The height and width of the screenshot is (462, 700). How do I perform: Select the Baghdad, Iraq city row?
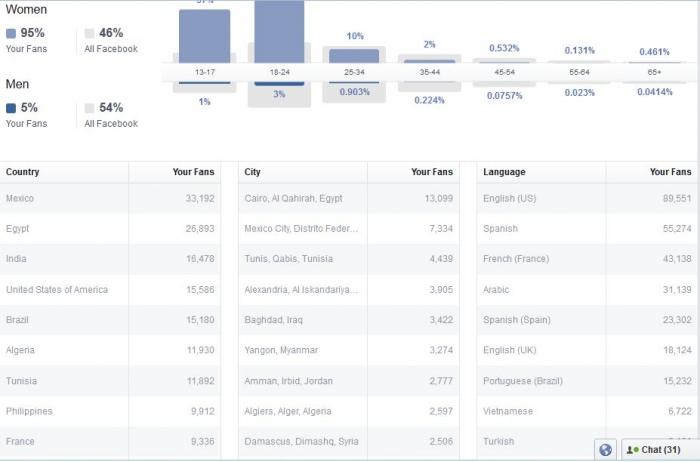click(x=349, y=320)
